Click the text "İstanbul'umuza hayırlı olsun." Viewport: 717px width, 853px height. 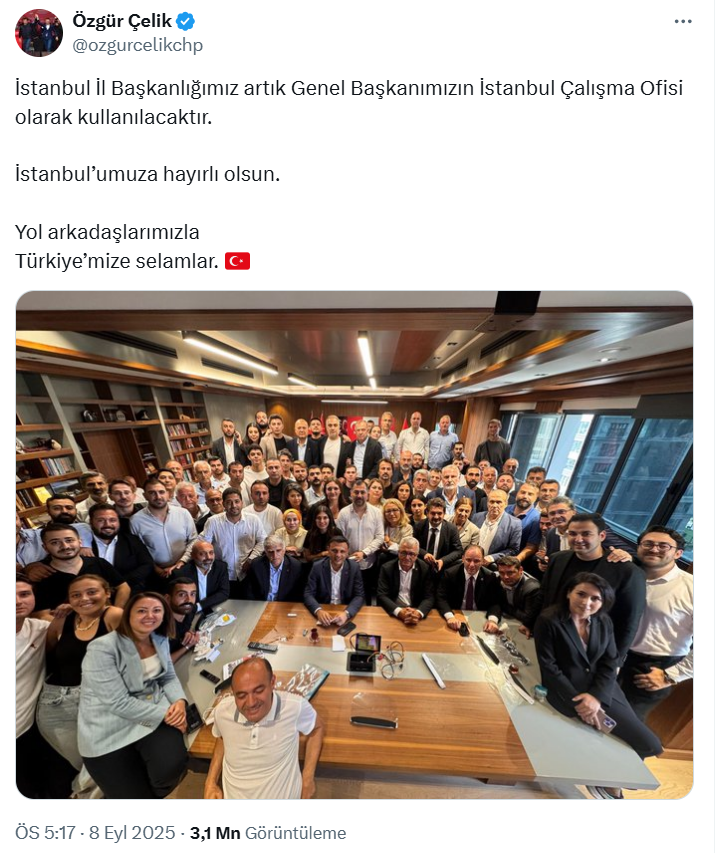coord(147,174)
